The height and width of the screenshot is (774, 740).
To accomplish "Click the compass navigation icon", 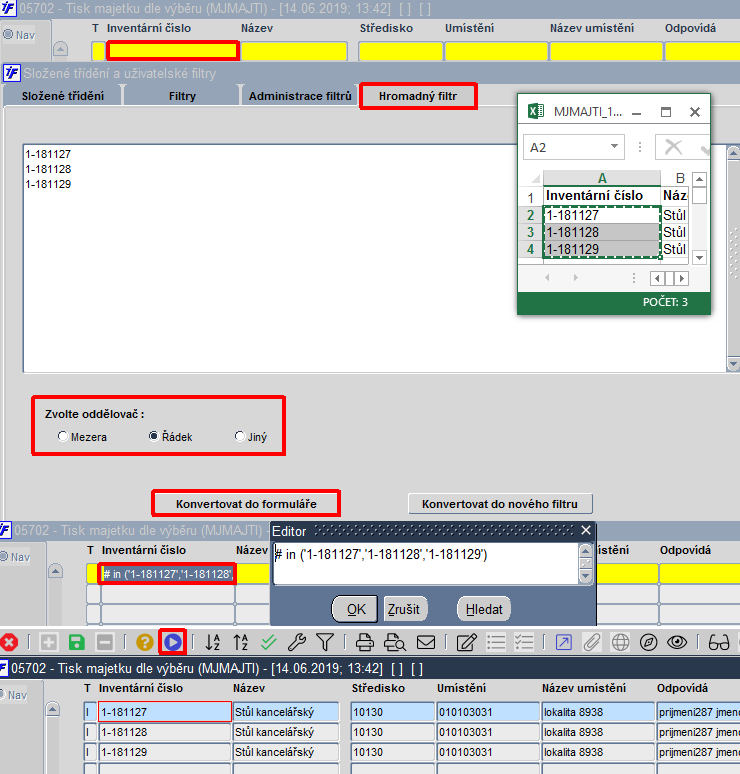I will [x=648, y=642].
